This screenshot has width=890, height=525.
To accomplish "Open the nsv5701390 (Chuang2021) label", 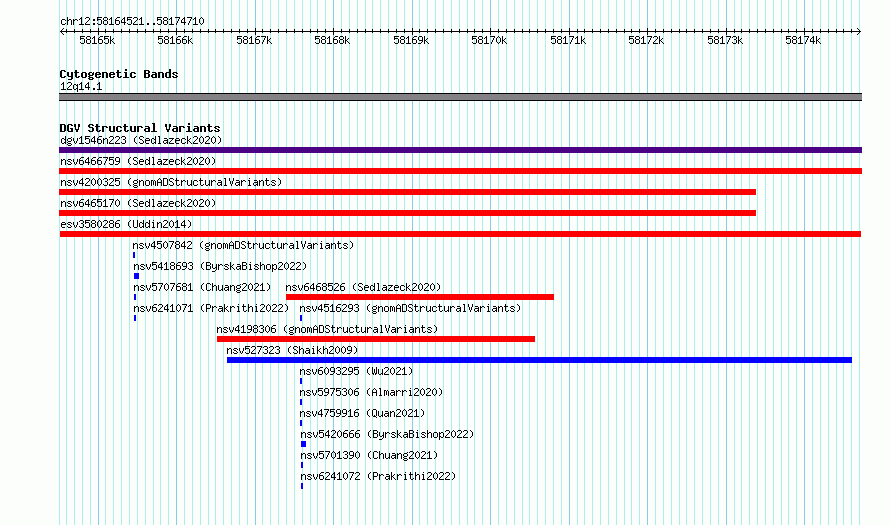I will pyautogui.click(x=369, y=455).
